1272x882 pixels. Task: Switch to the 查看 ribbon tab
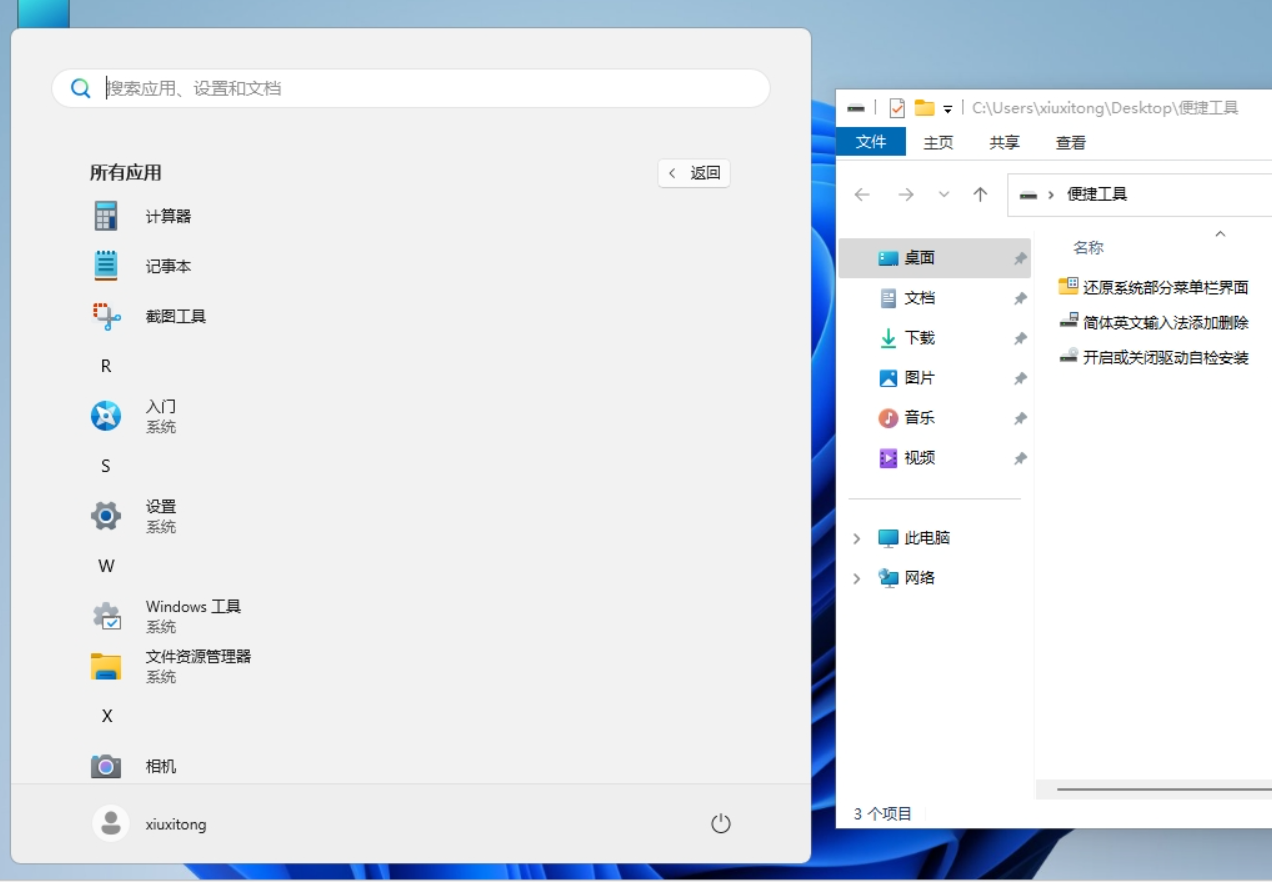coord(1070,143)
